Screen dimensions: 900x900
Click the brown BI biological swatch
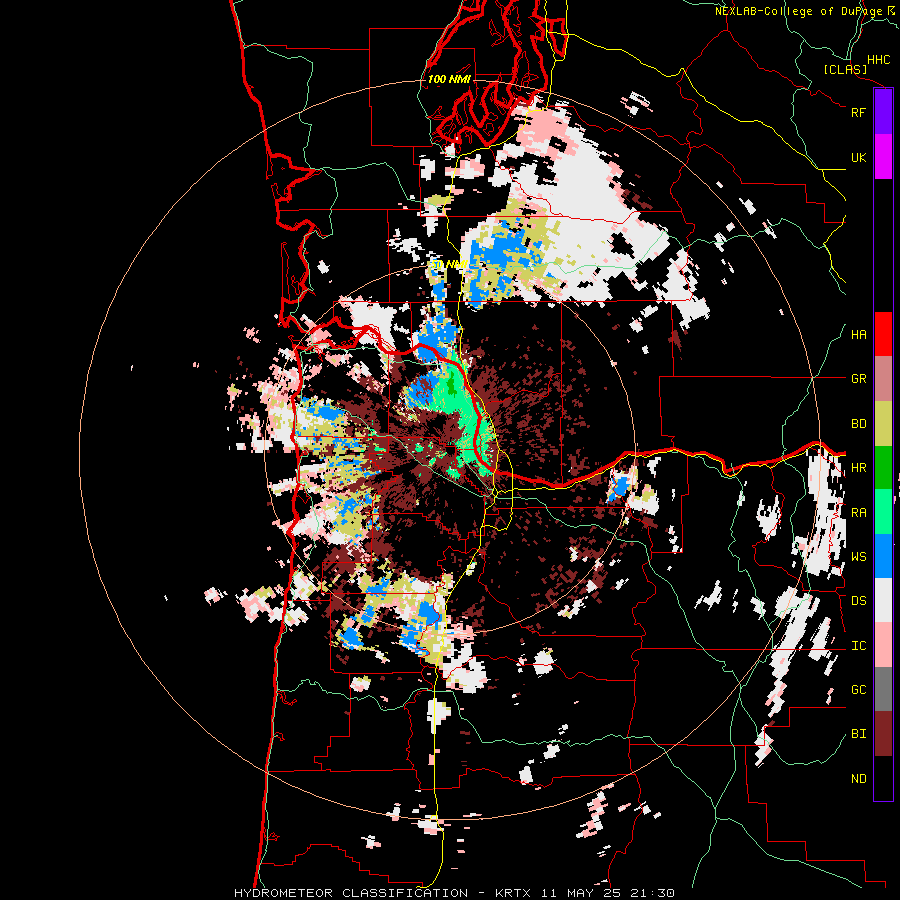tap(883, 734)
